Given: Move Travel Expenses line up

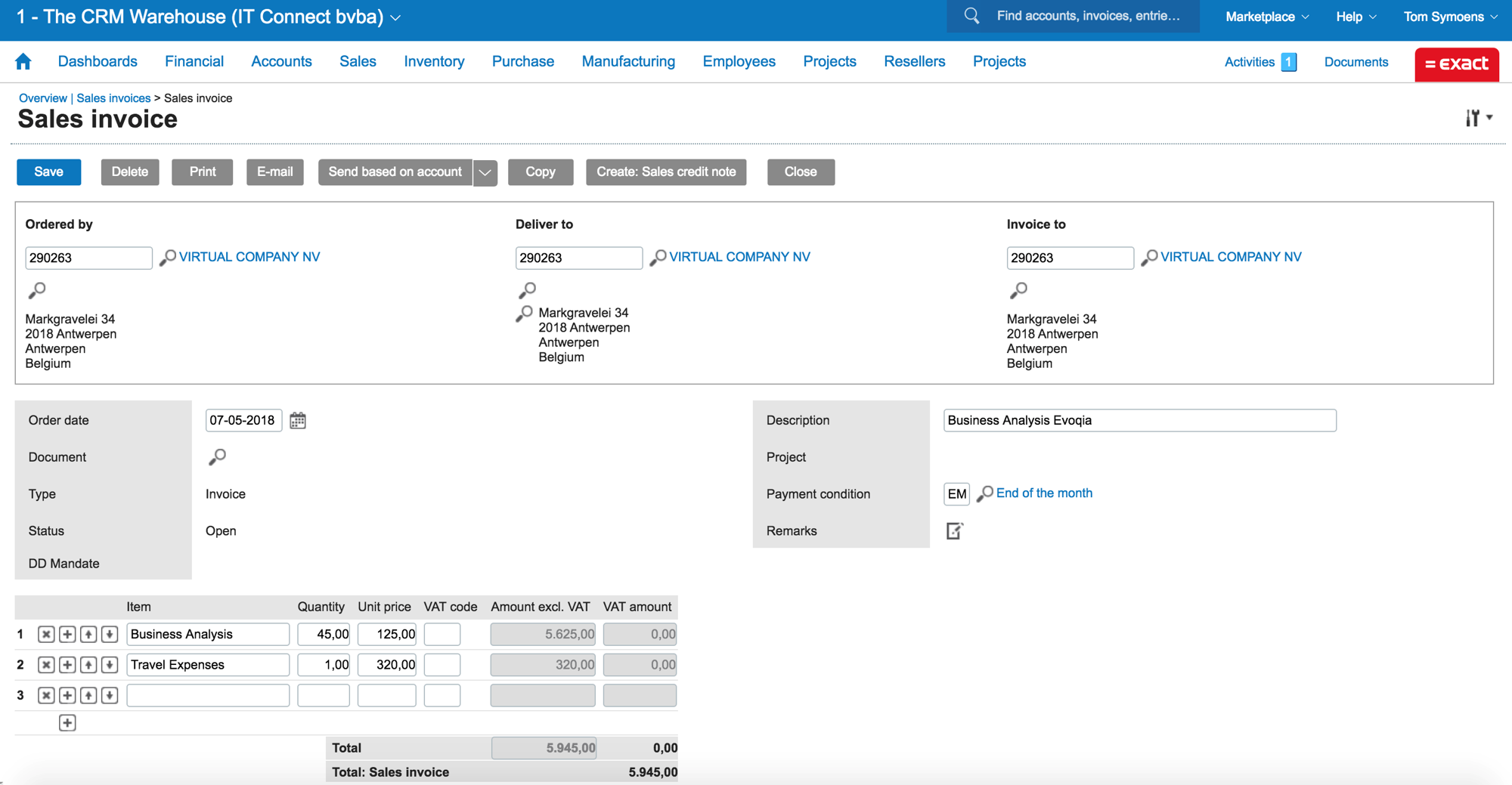Looking at the screenshot, I should 88,665.
